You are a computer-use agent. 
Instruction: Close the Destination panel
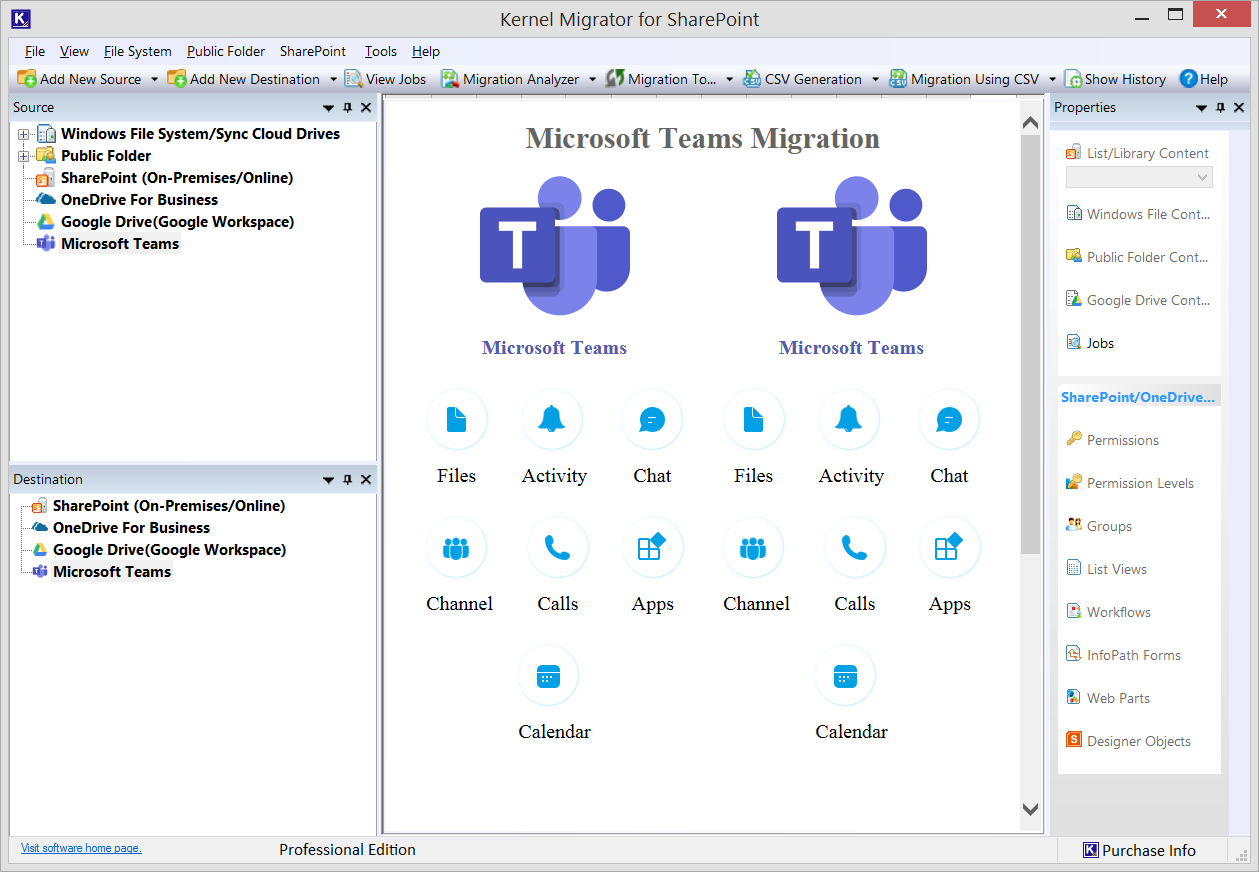pyautogui.click(x=366, y=480)
